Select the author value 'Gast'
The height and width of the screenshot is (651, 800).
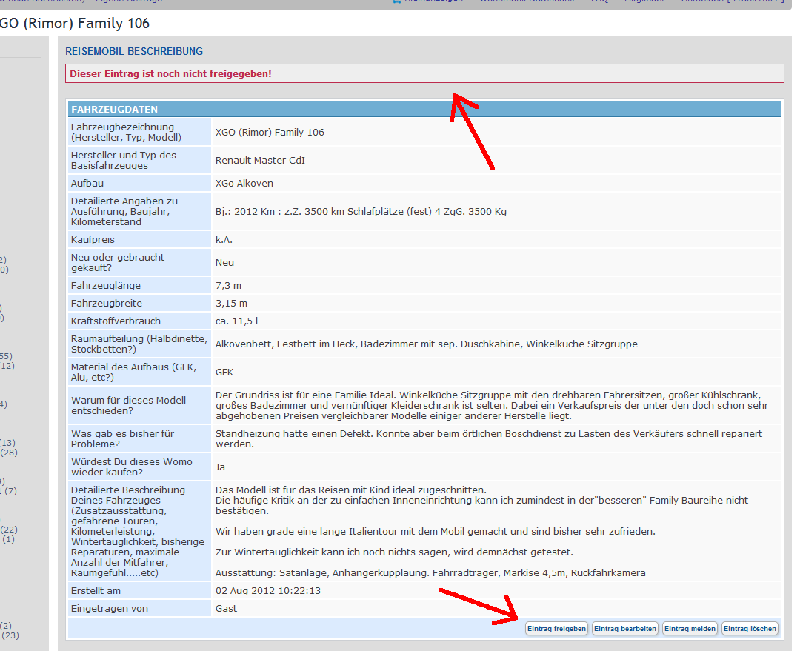[x=226, y=609]
